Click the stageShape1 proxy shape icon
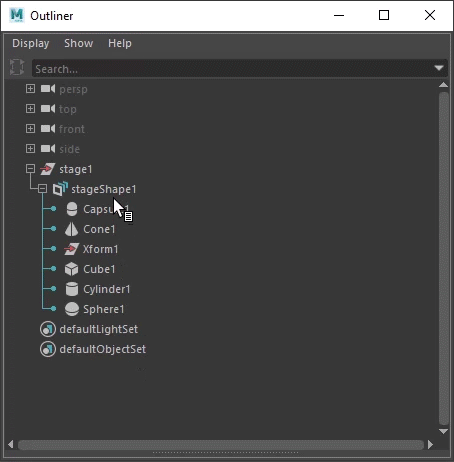 point(60,189)
